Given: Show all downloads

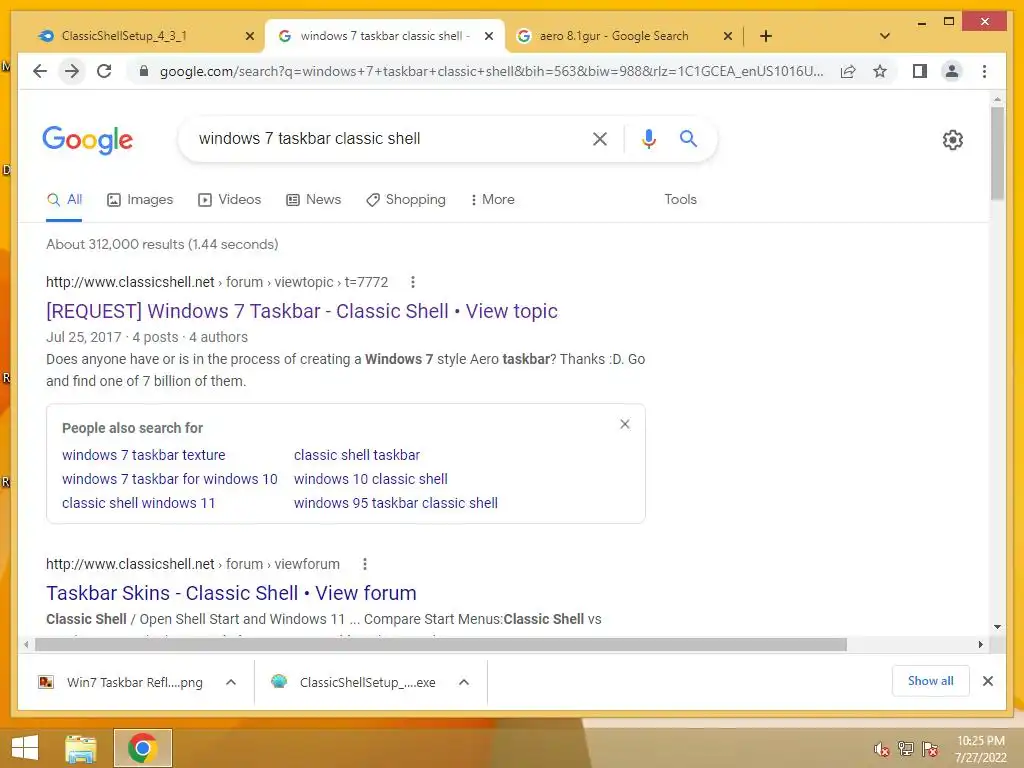Looking at the screenshot, I should 931,681.
